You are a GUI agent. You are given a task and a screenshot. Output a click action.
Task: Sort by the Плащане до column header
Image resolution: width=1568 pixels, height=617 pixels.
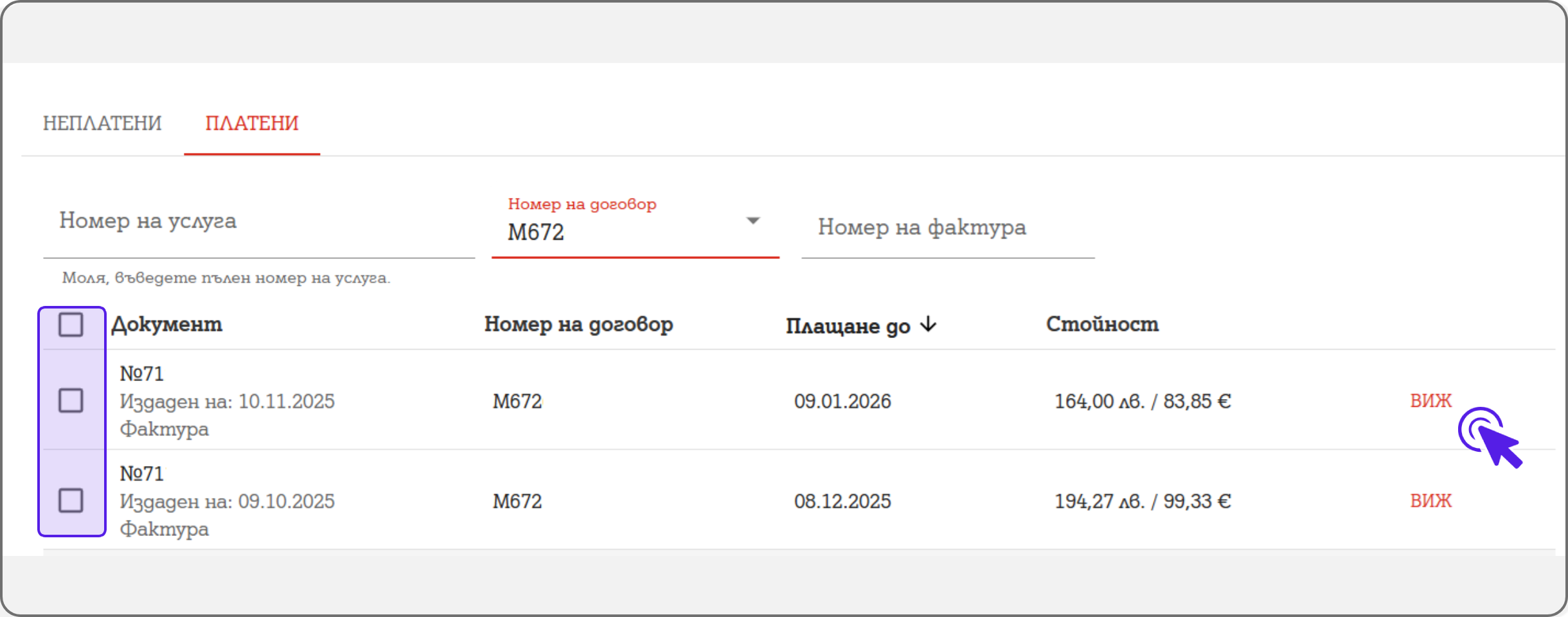click(848, 326)
